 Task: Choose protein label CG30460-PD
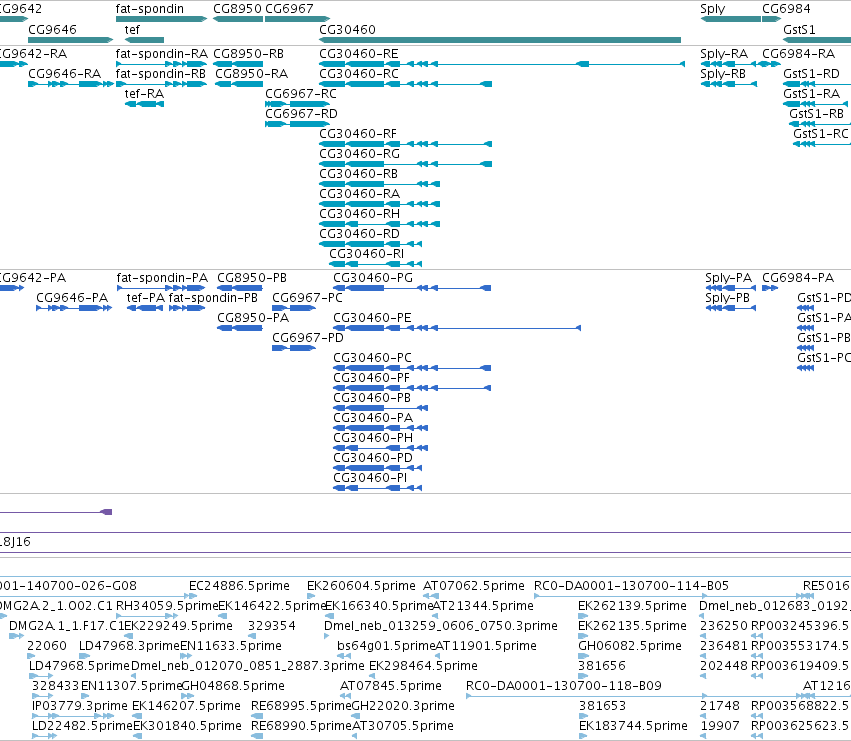(x=373, y=458)
